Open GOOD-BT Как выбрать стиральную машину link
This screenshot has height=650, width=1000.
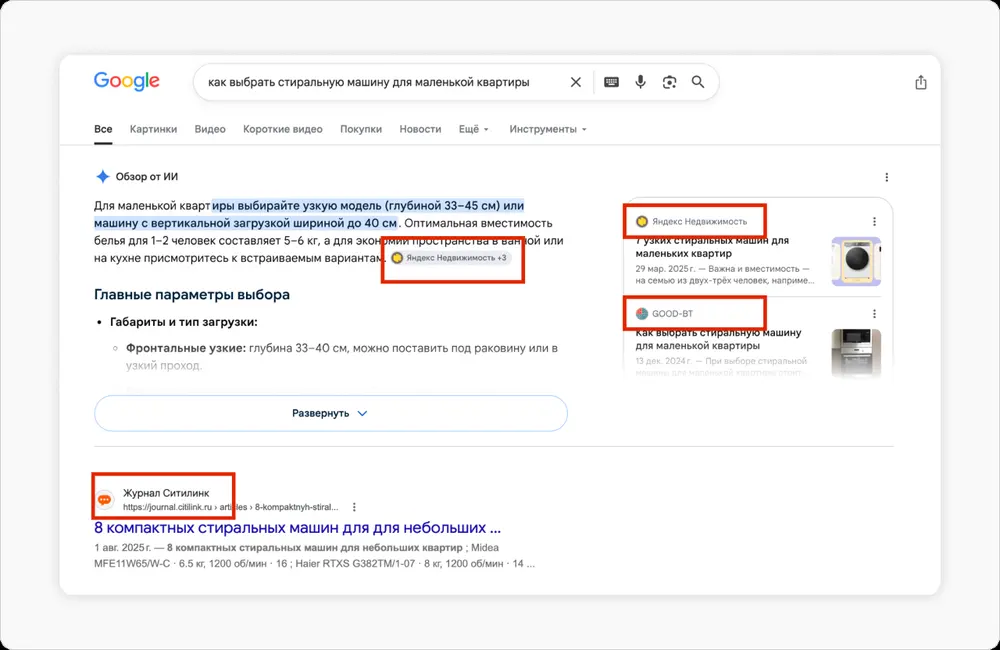pyautogui.click(x=718, y=339)
